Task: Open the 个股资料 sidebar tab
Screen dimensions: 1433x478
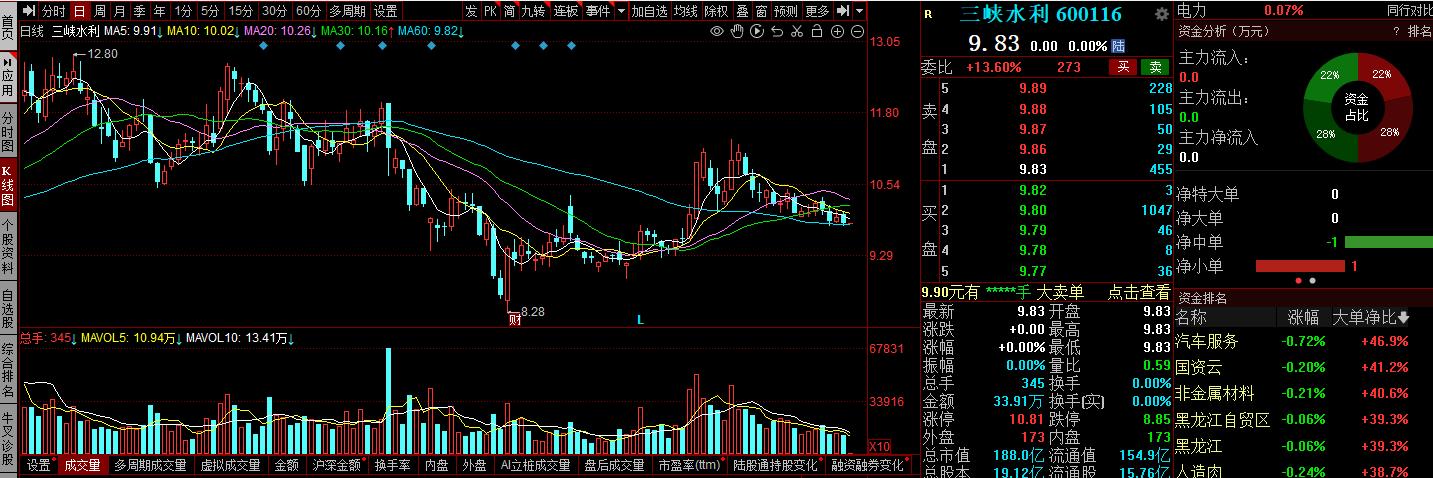Action: click(x=8, y=246)
